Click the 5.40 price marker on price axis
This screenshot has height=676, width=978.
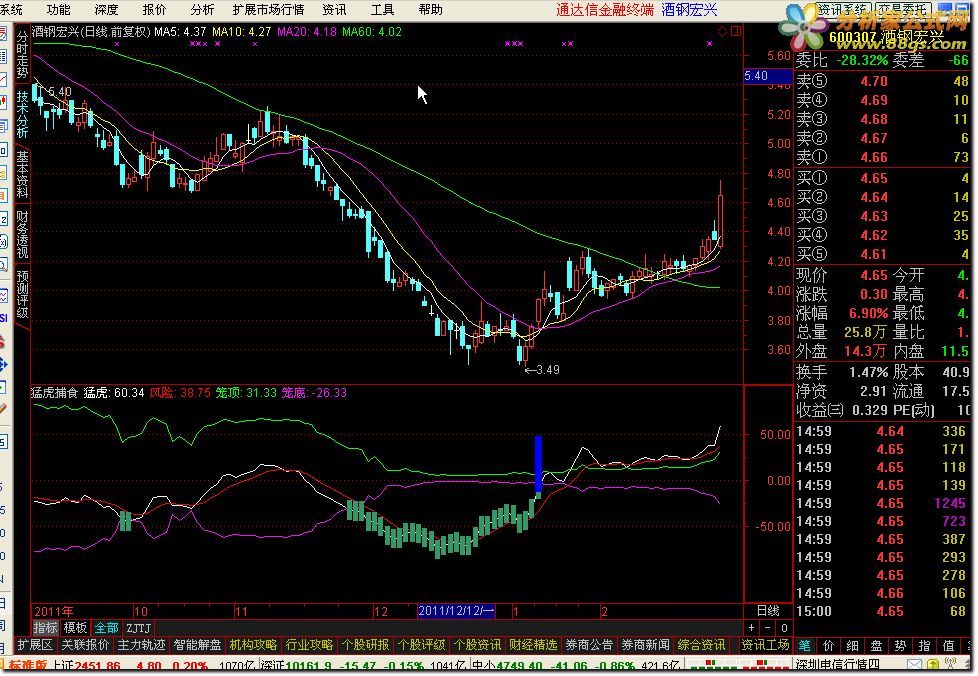pos(768,76)
